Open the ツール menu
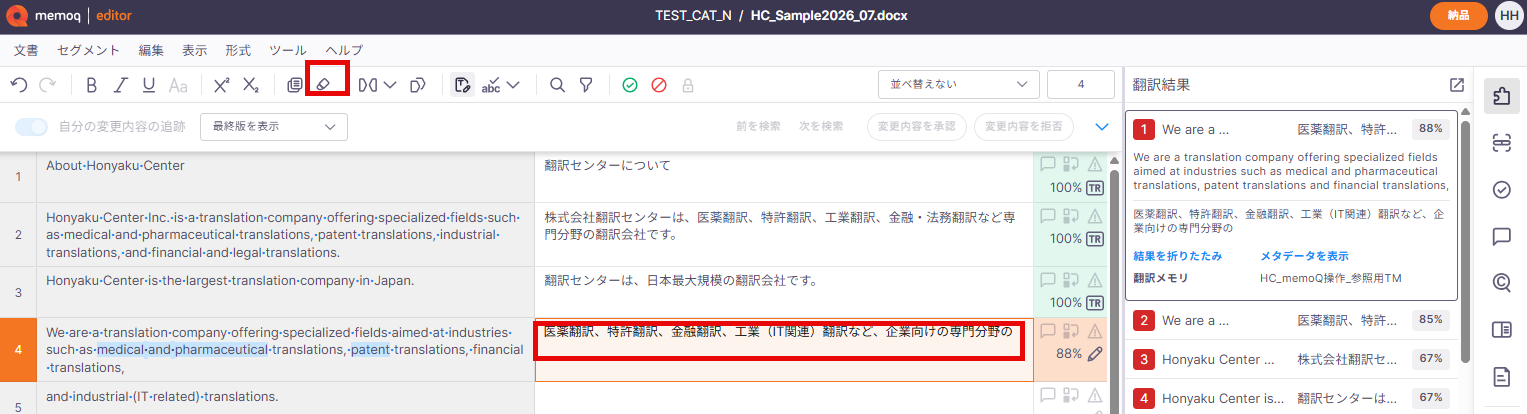1527x414 pixels. pyautogui.click(x=288, y=50)
